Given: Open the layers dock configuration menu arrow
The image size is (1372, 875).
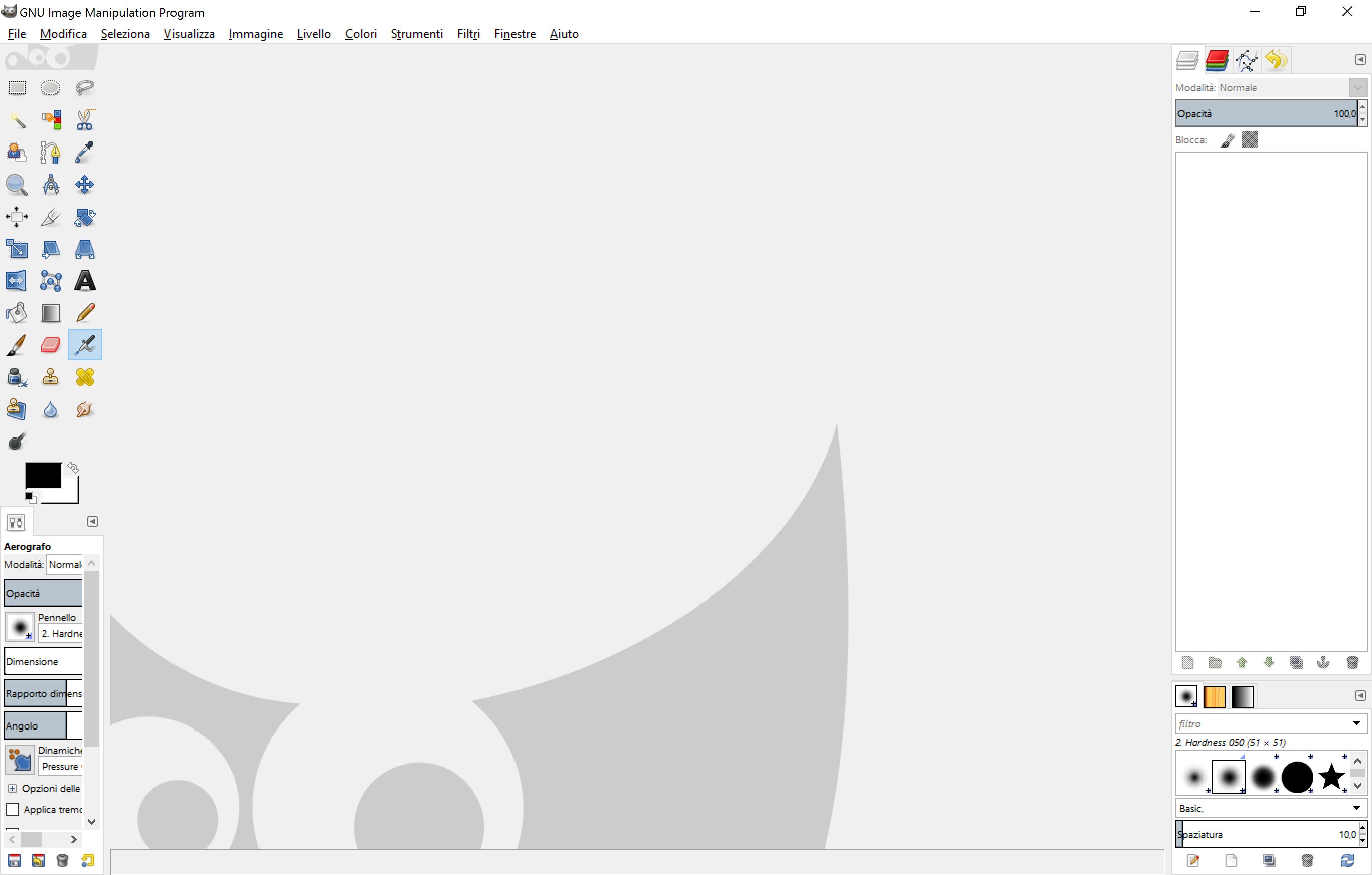Looking at the screenshot, I should click(1360, 60).
